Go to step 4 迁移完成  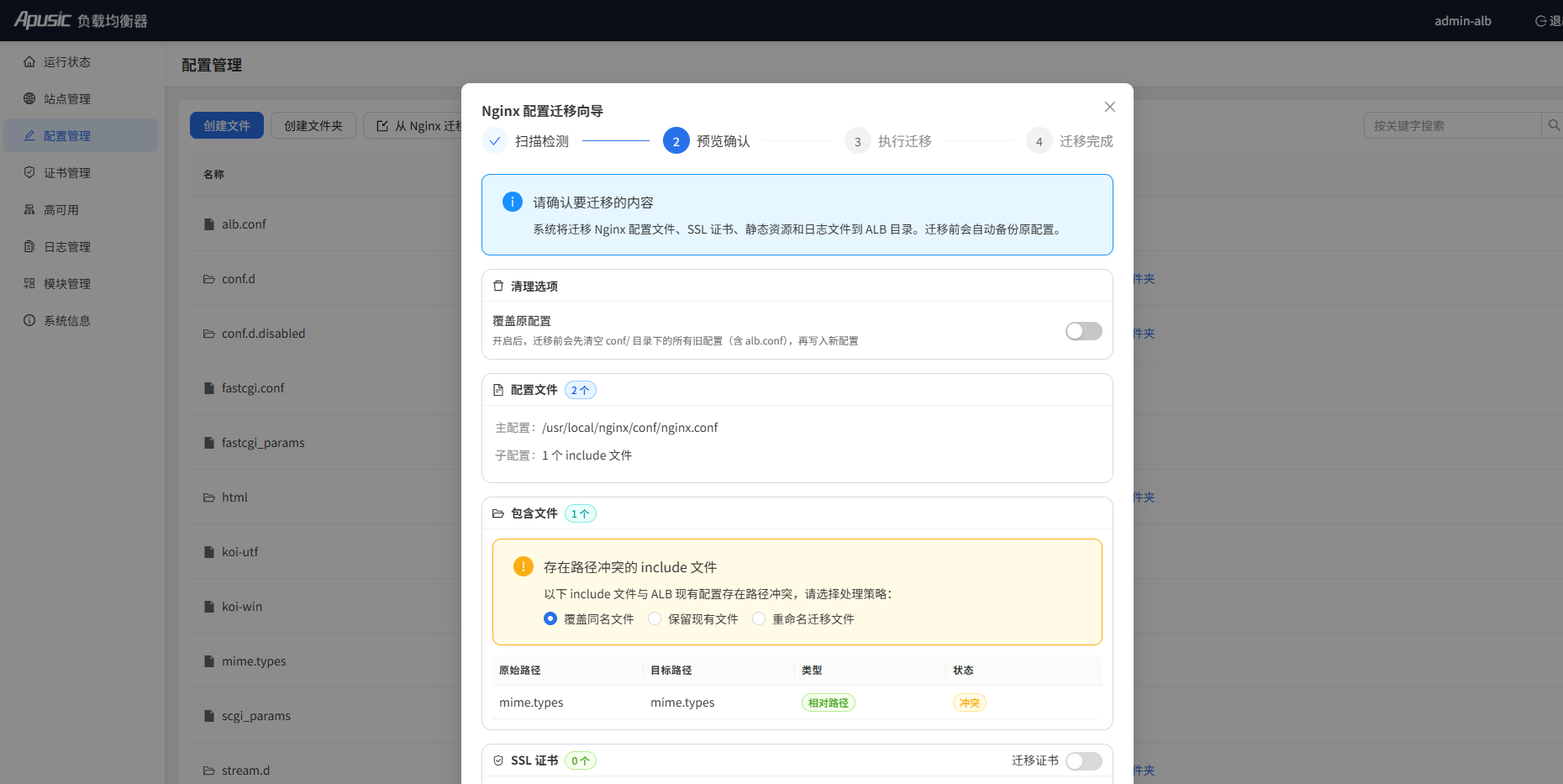coord(1070,141)
